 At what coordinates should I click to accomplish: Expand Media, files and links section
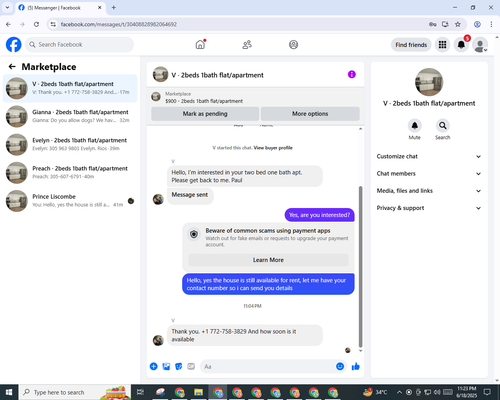click(429, 191)
